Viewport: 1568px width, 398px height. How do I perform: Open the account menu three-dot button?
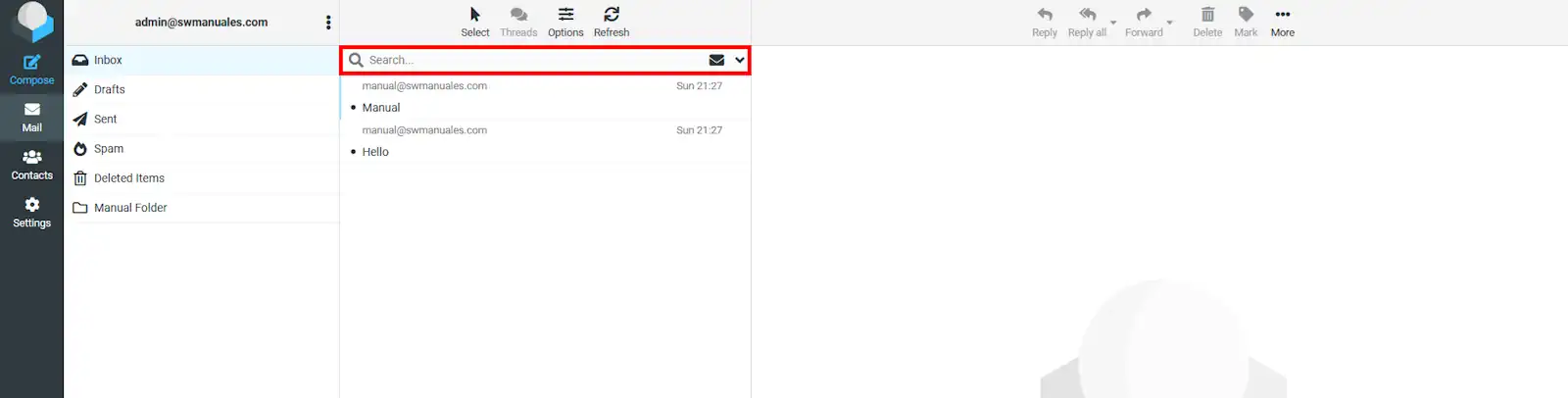click(x=328, y=23)
